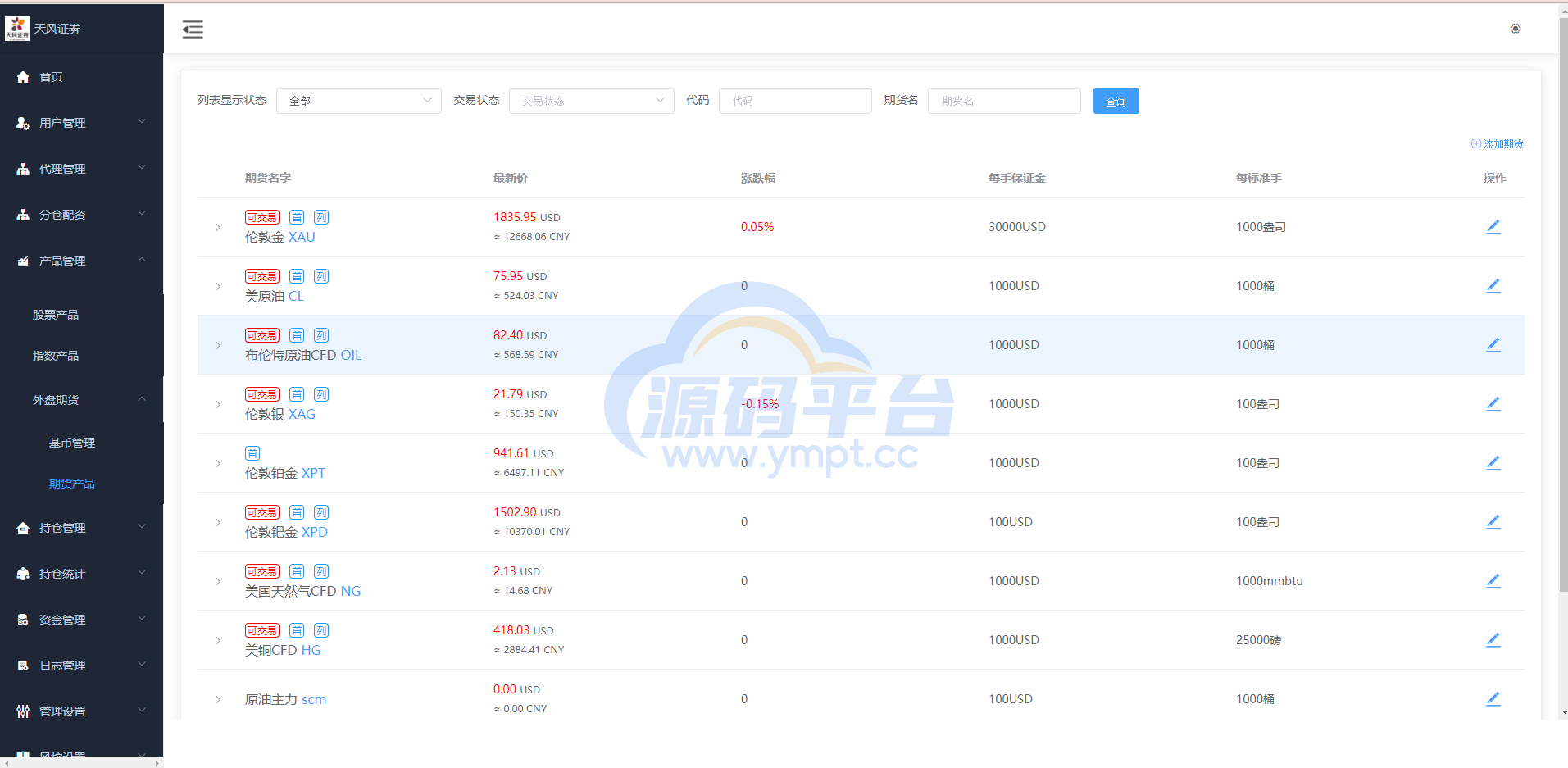The height and width of the screenshot is (768, 1568).
Task: Expand the 伦敦银 XAG row details
Action: point(218,404)
